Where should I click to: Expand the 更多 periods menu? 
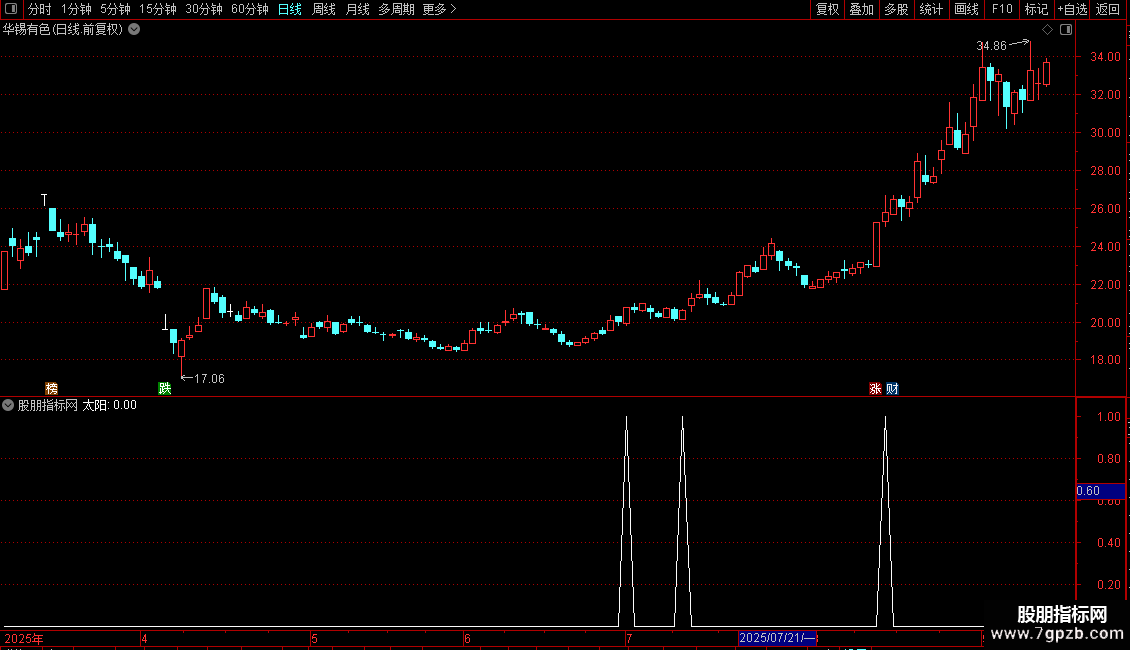(439, 9)
